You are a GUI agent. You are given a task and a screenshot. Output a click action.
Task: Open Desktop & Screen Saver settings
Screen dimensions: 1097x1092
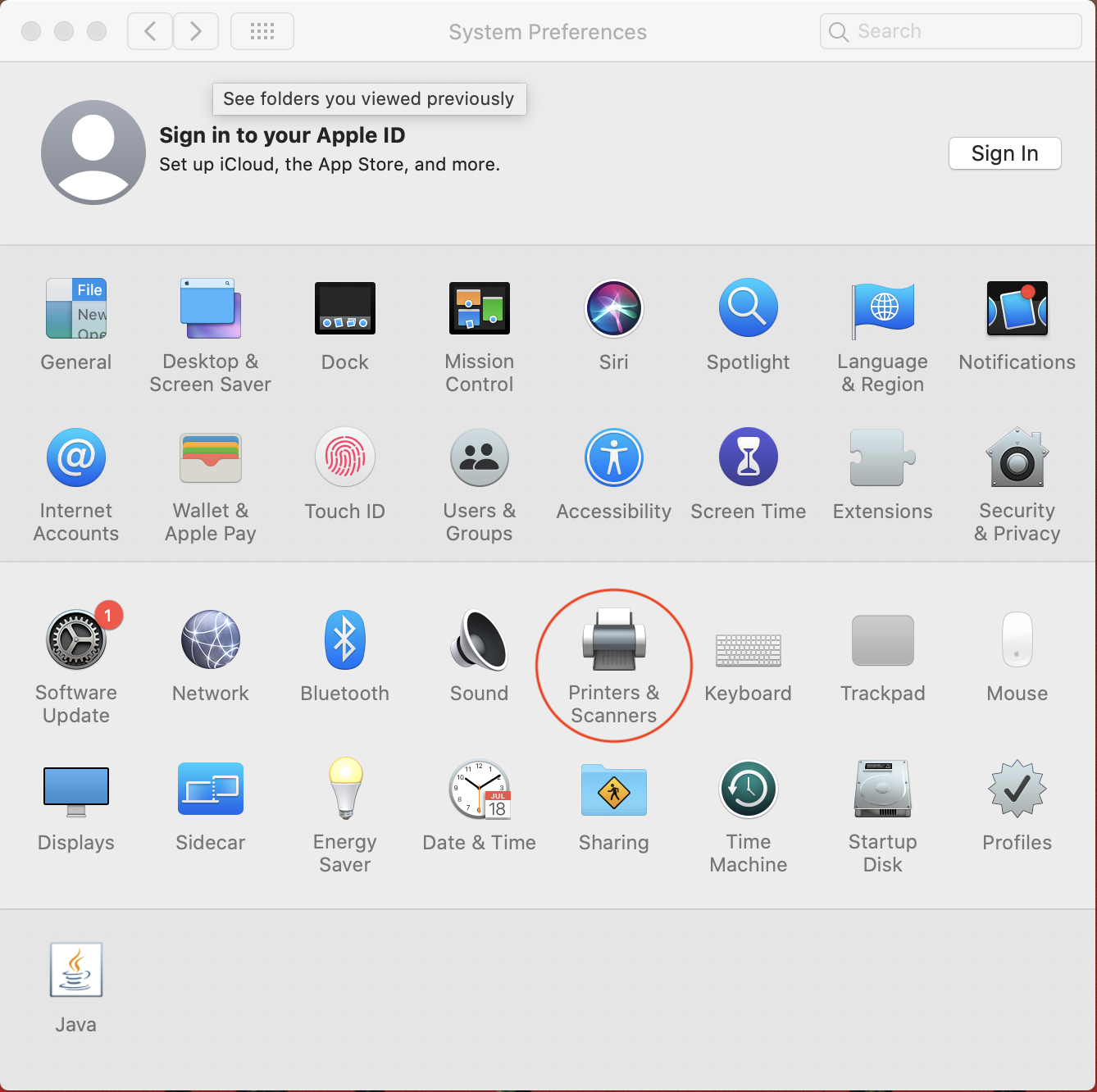point(211,309)
